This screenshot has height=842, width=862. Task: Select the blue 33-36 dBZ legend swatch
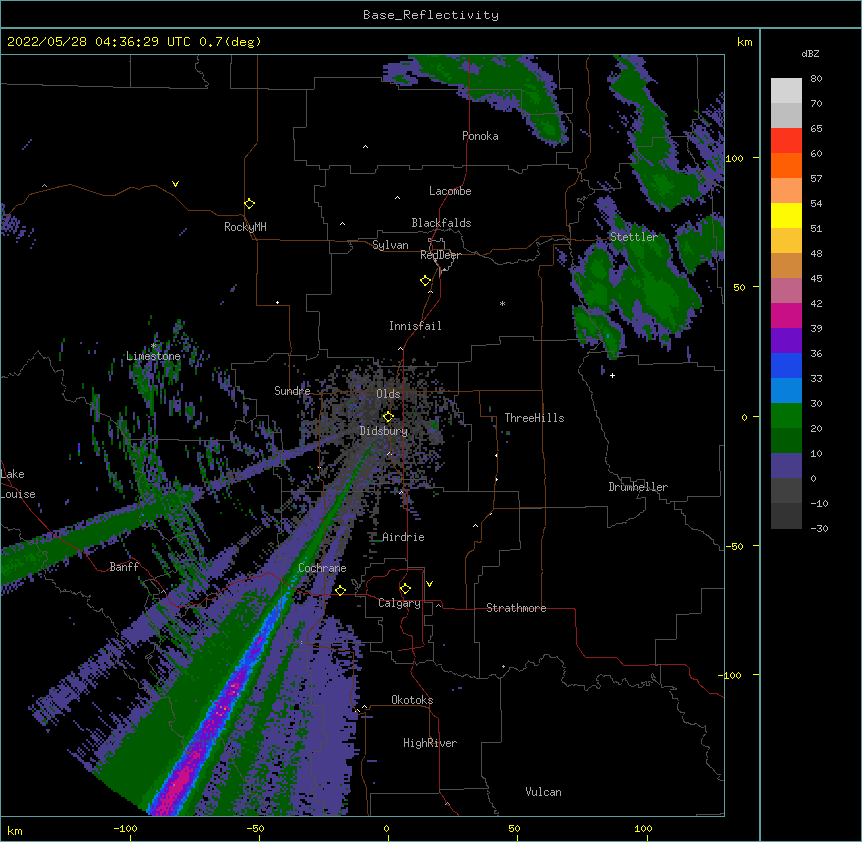(786, 365)
